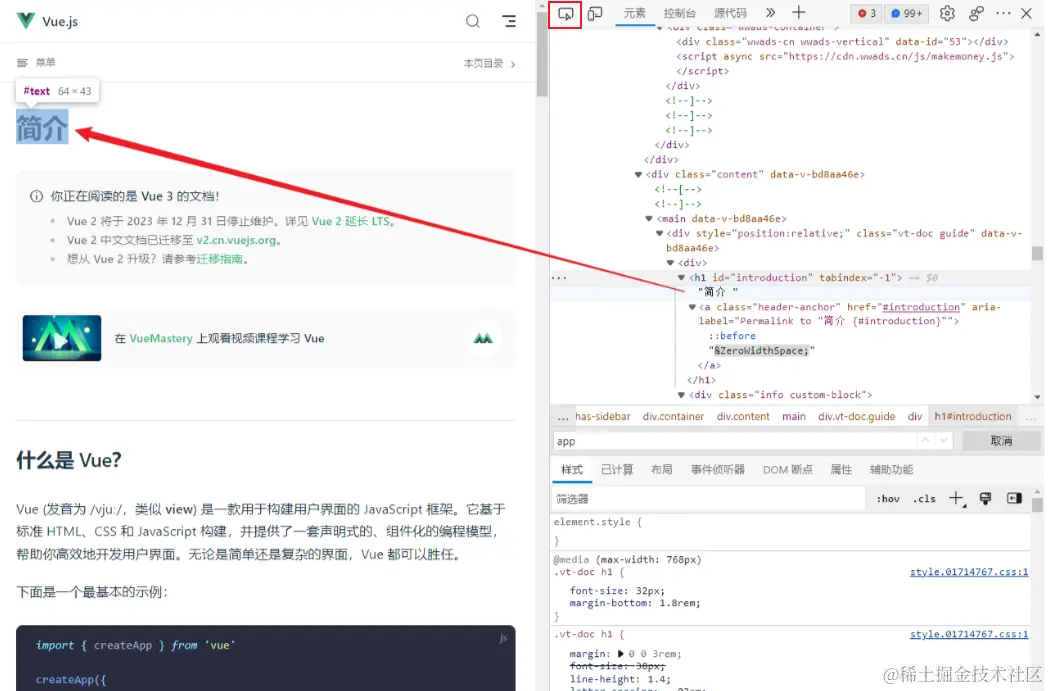The width and height of the screenshot is (1049, 691).
Task: Activate the inspect element picker tool
Action: click(x=565, y=13)
